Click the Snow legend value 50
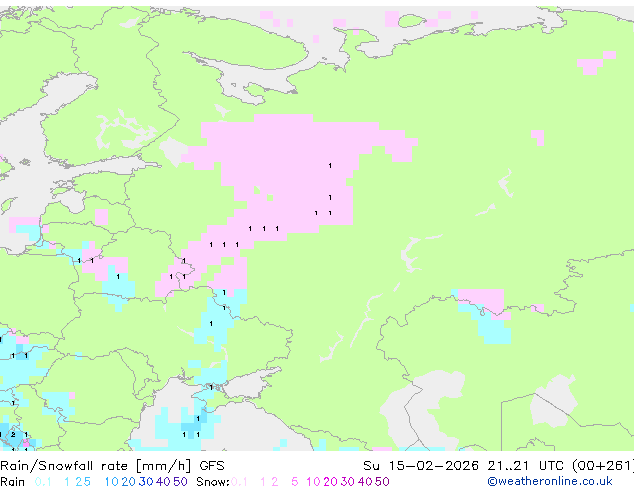This screenshot has width=634, height=490. tap(383, 482)
